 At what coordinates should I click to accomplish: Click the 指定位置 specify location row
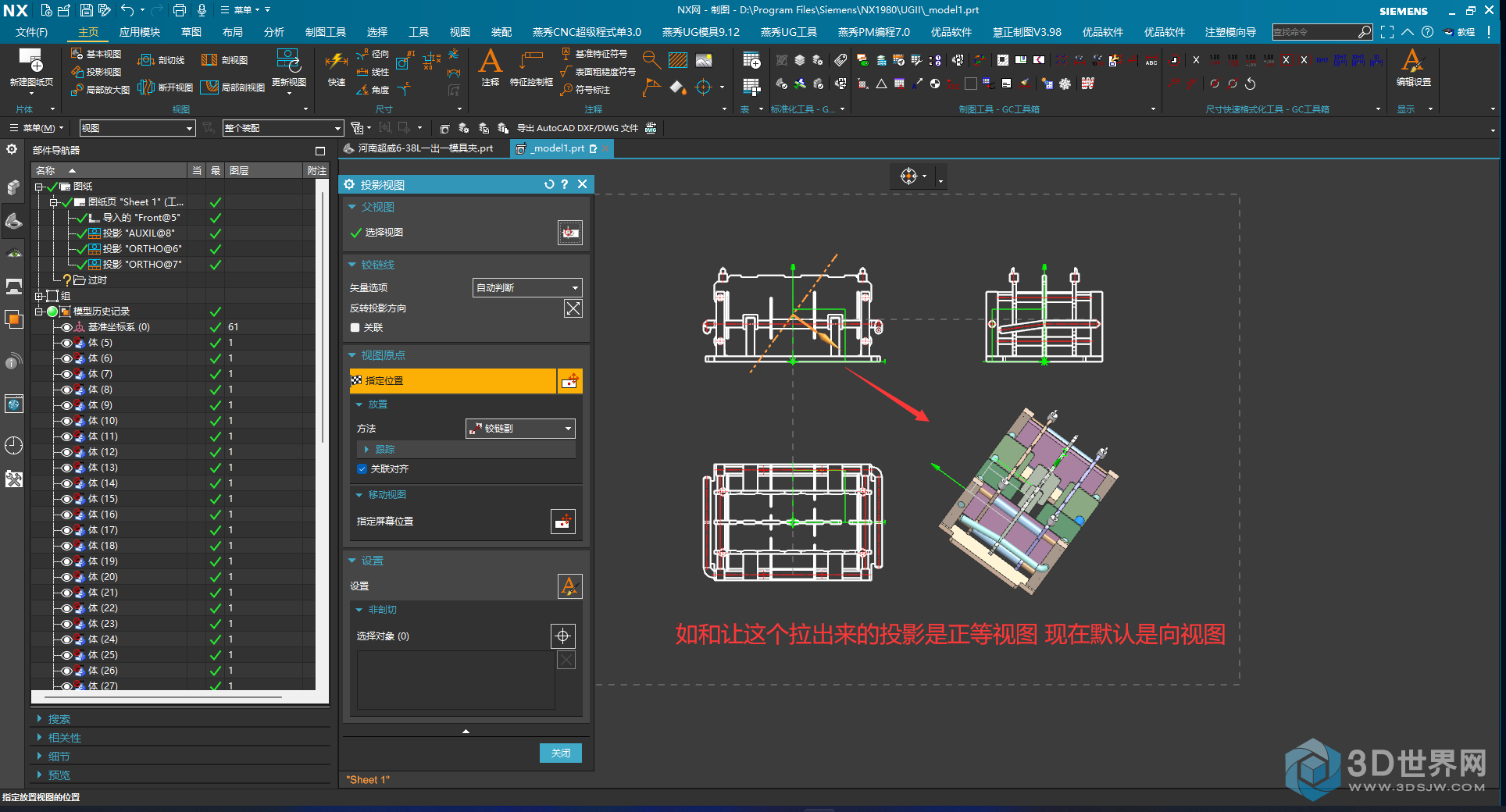452,381
